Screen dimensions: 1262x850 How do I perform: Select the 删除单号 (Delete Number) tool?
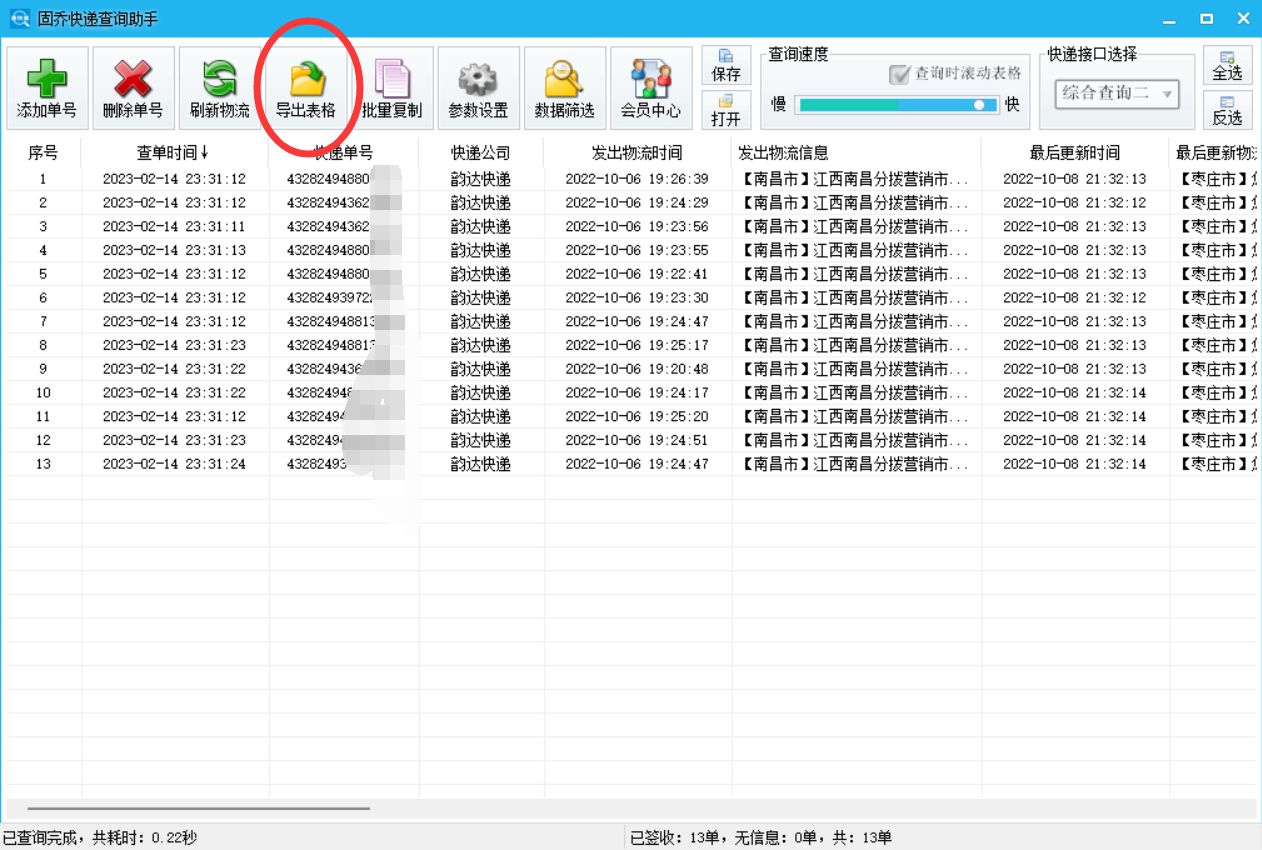[x=135, y=88]
